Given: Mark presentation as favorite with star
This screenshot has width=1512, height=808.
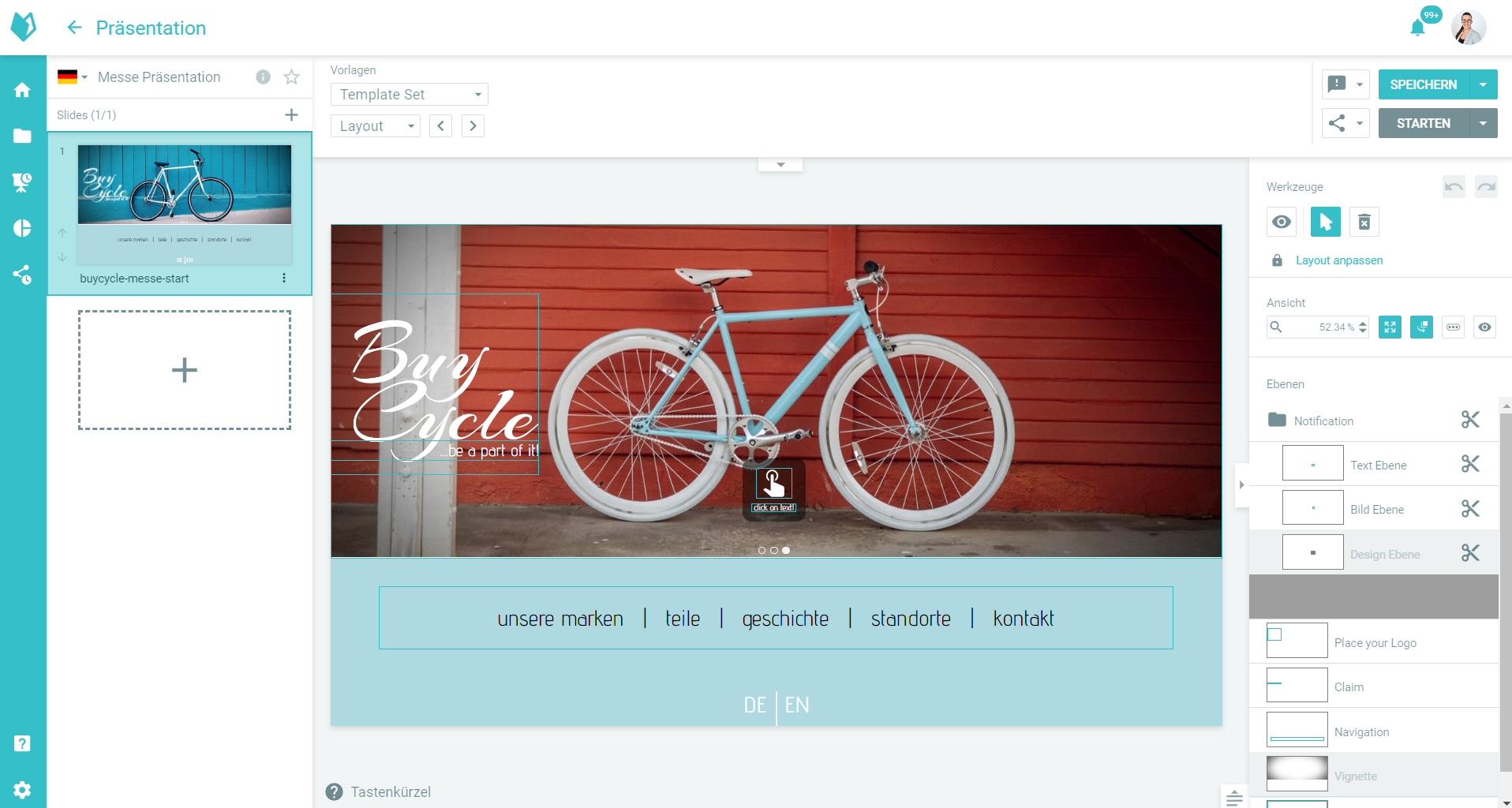Looking at the screenshot, I should click(x=291, y=77).
